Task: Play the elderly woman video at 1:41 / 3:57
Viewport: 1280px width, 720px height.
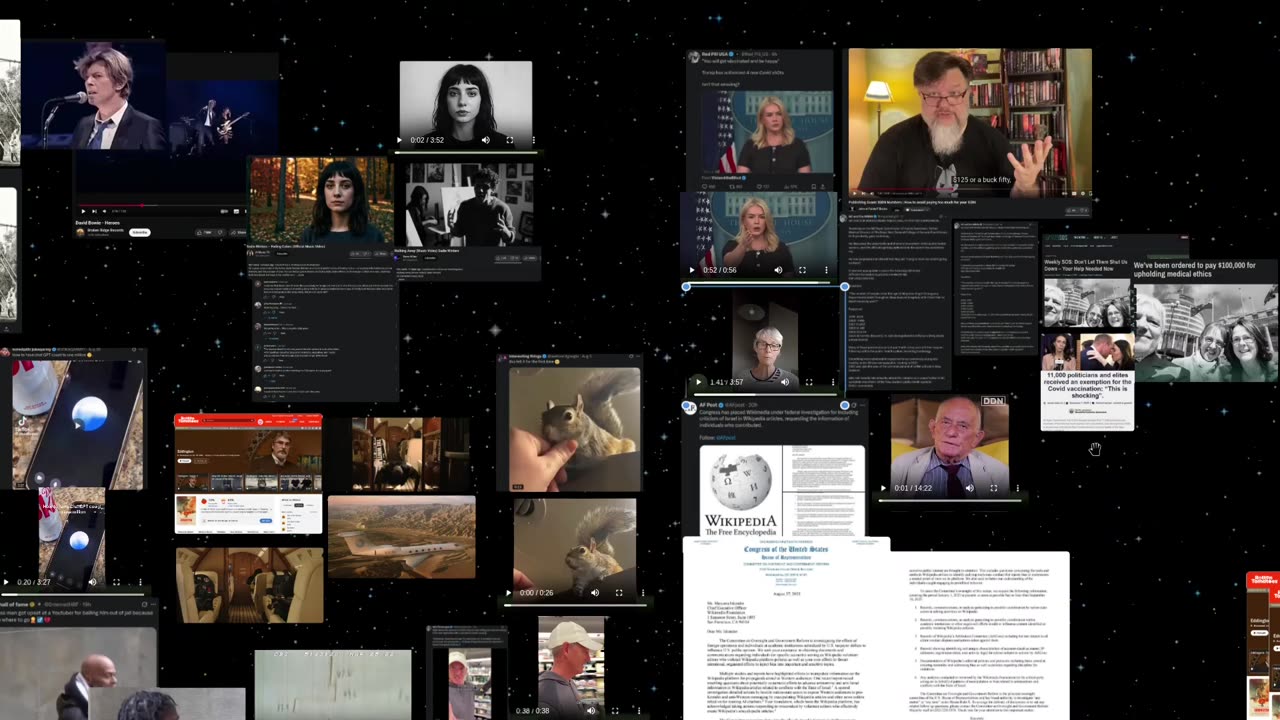Action: click(698, 382)
